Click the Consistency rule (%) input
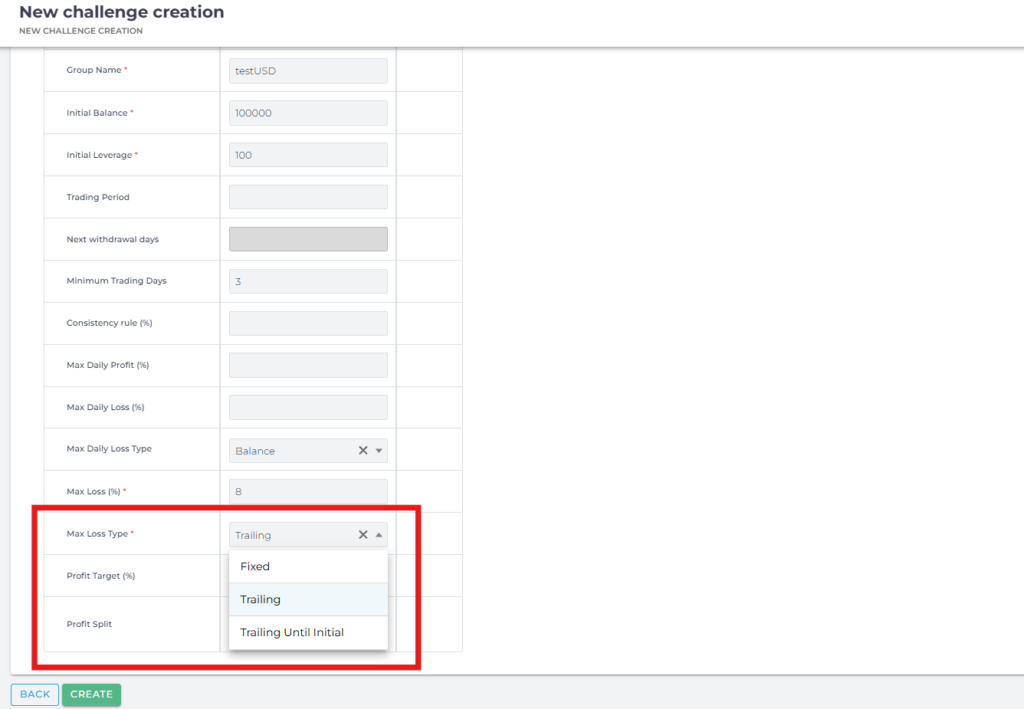1024x709 pixels. [308, 324]
